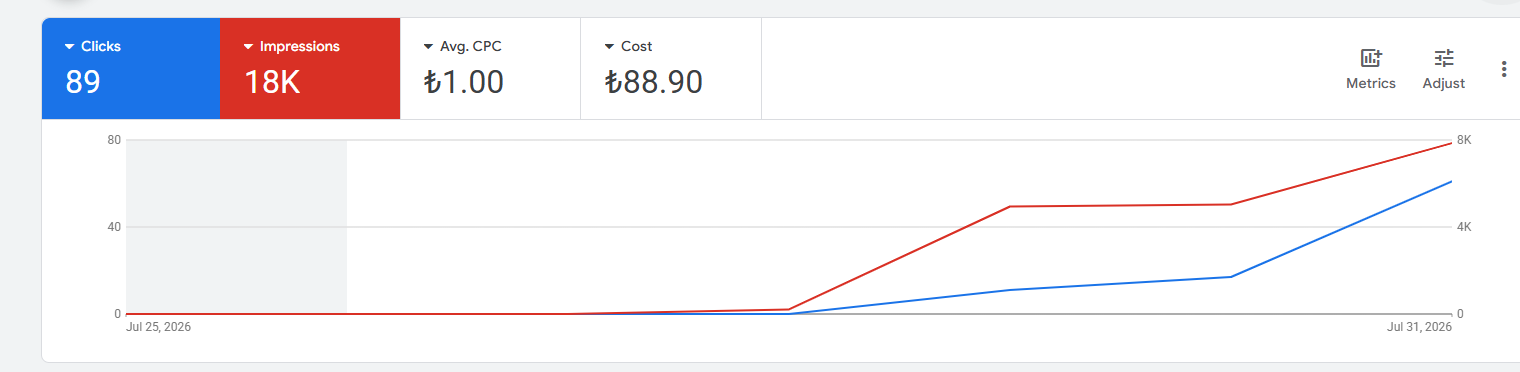Click the red impressions line peak
The height and width of the screenshot is (372, 1520).
pos(1451,143)
